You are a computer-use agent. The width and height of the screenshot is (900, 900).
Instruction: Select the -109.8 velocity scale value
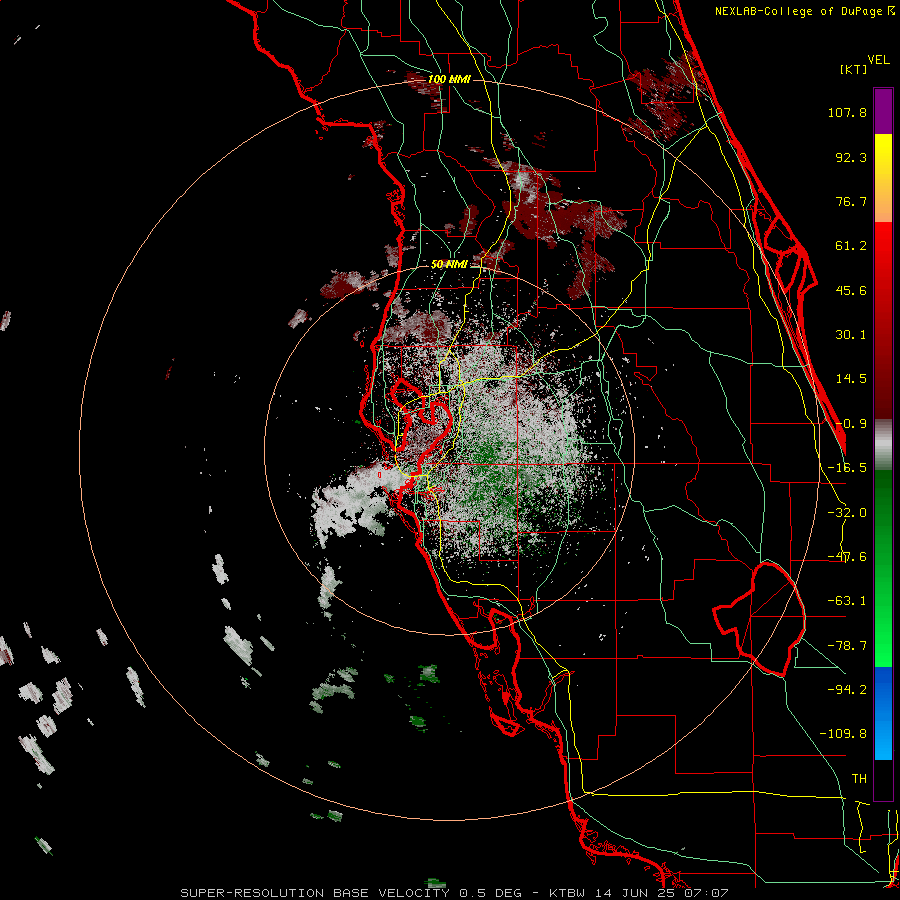(x=843, y=734)
